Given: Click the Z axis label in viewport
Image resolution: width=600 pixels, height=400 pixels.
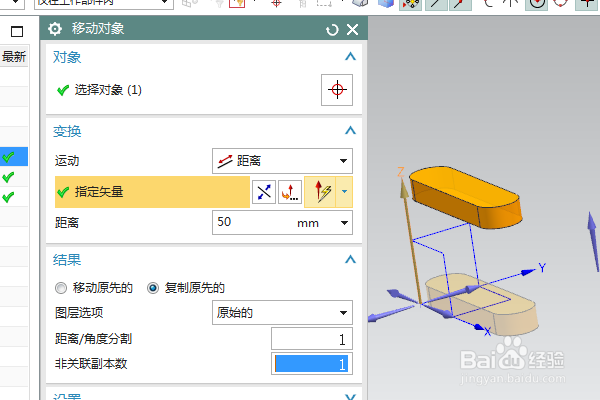Looking at the screenshot, I should [x=401, y=172].
